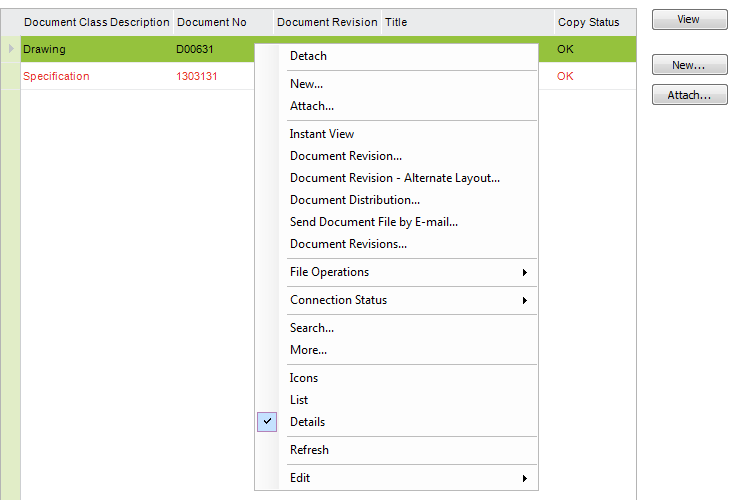Click the View button
Image resolution: width=730 pixels, height=500 pixels.
click(689, 20)
